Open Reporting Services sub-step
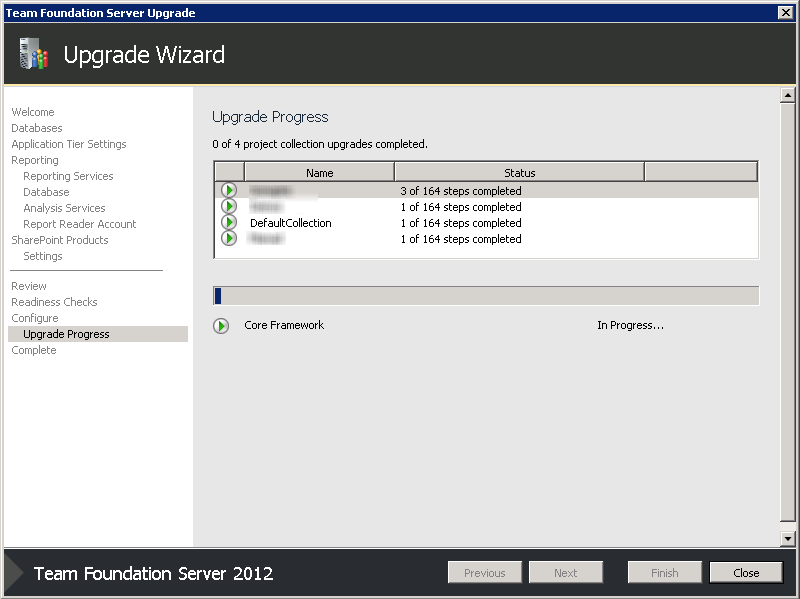Image resolution: width=800 pixels, height=599 pixels. coord(68,176)
